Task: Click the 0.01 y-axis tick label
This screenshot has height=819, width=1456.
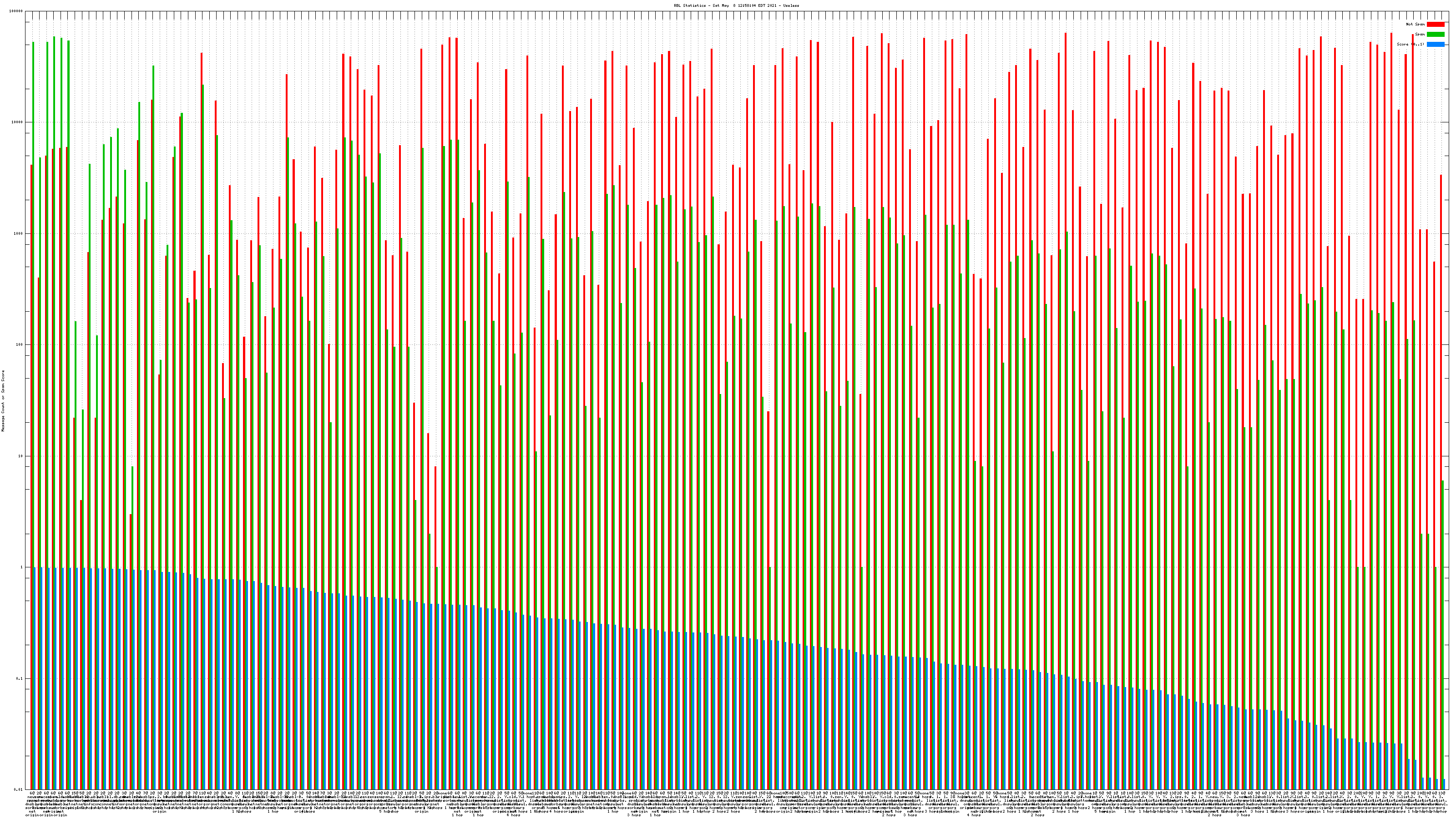Action: pyautogui.click(x=19, y=789)
